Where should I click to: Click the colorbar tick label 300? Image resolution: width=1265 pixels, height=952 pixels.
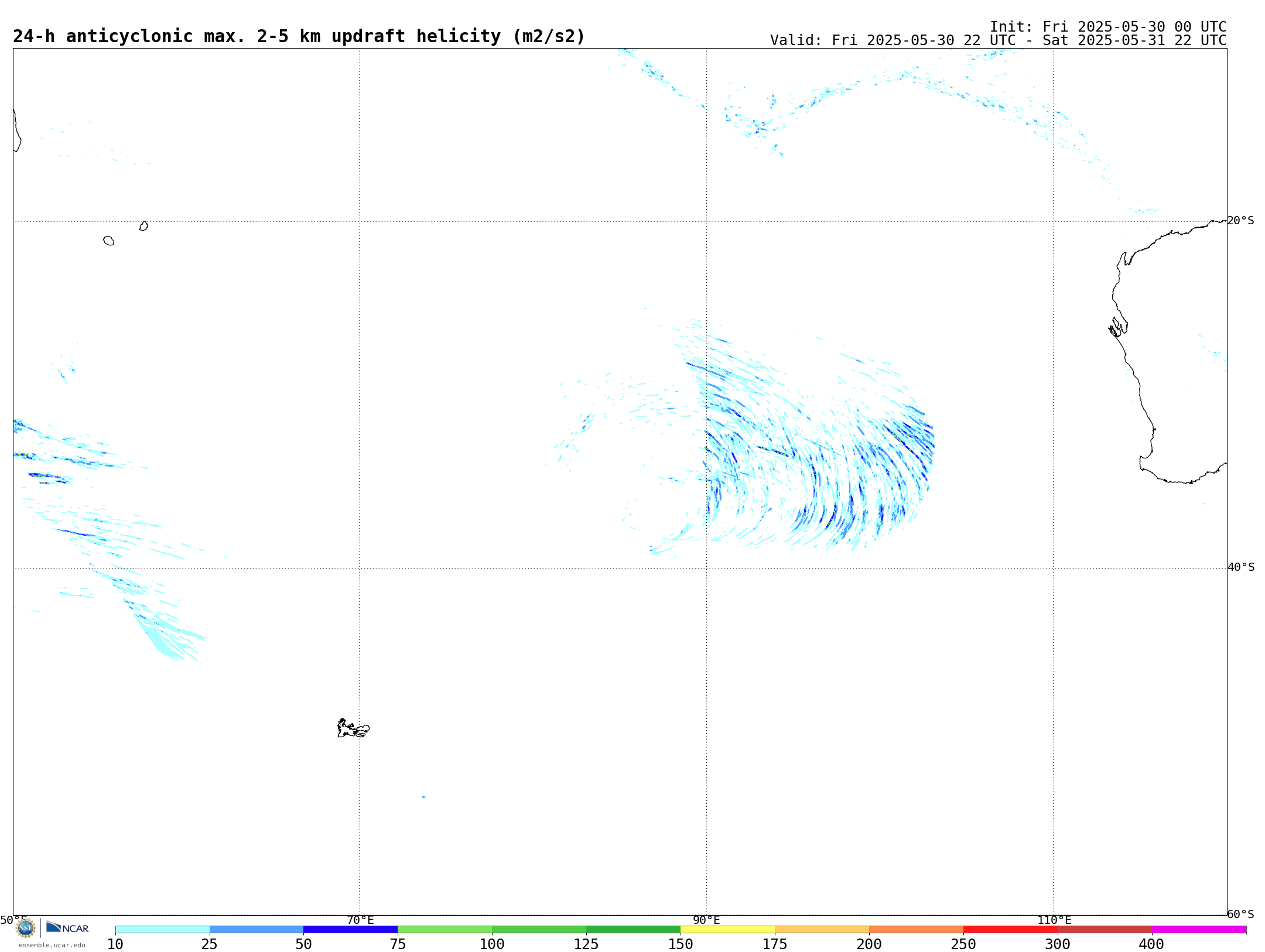(x=1058, y=944)
